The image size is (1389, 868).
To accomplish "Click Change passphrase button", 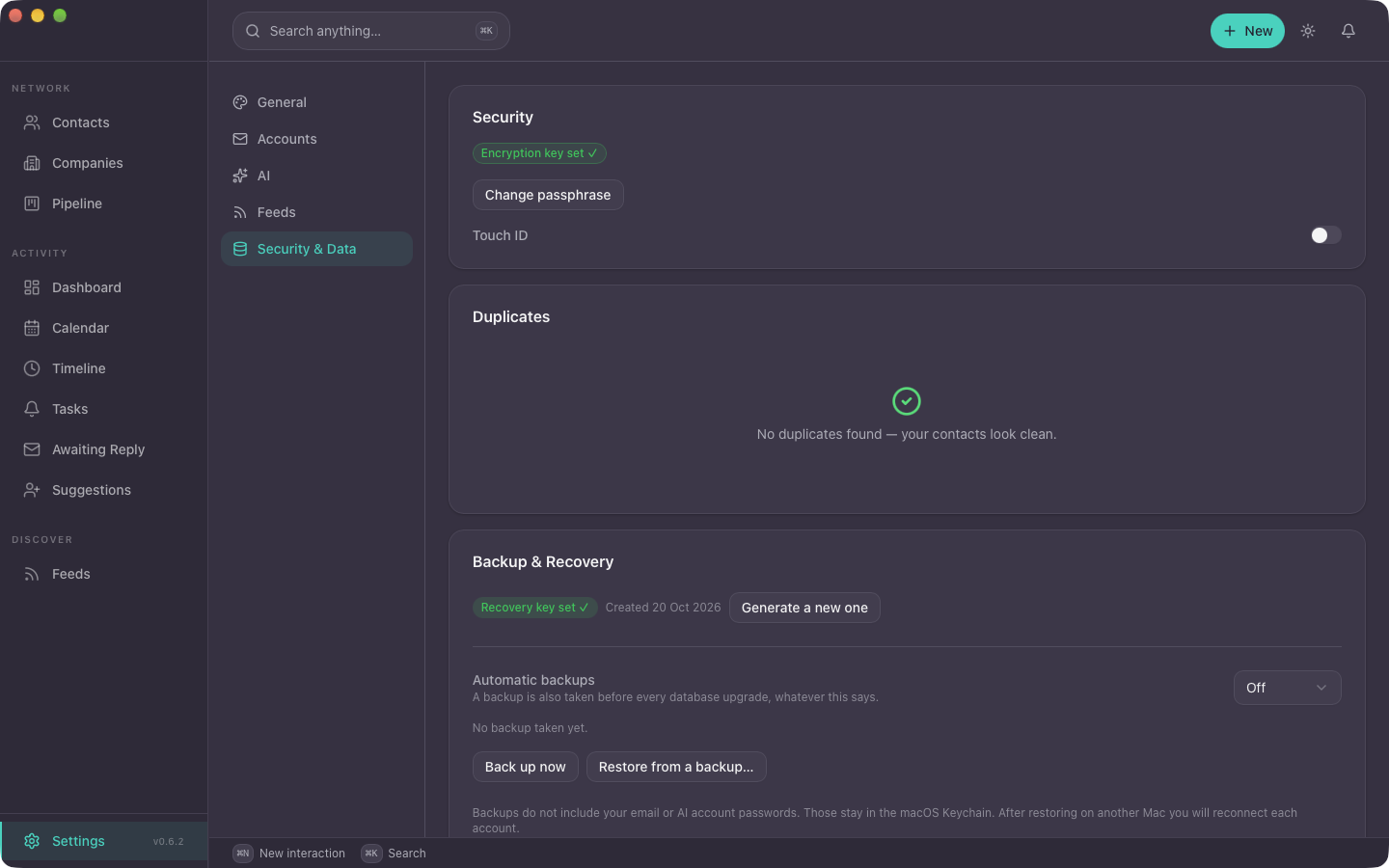I will click(548, 195).
